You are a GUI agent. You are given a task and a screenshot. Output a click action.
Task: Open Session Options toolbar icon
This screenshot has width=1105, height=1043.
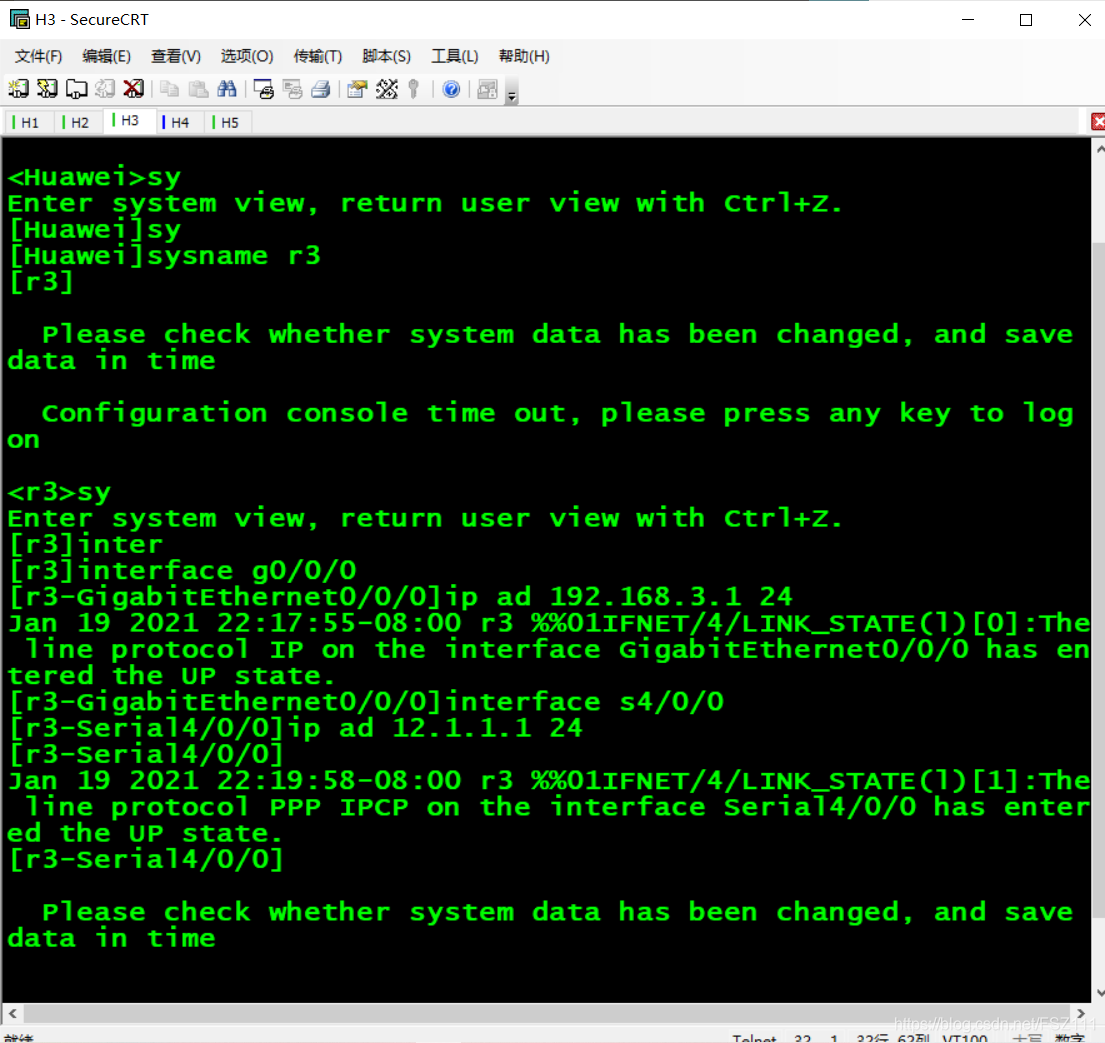(x=357, y=89)
